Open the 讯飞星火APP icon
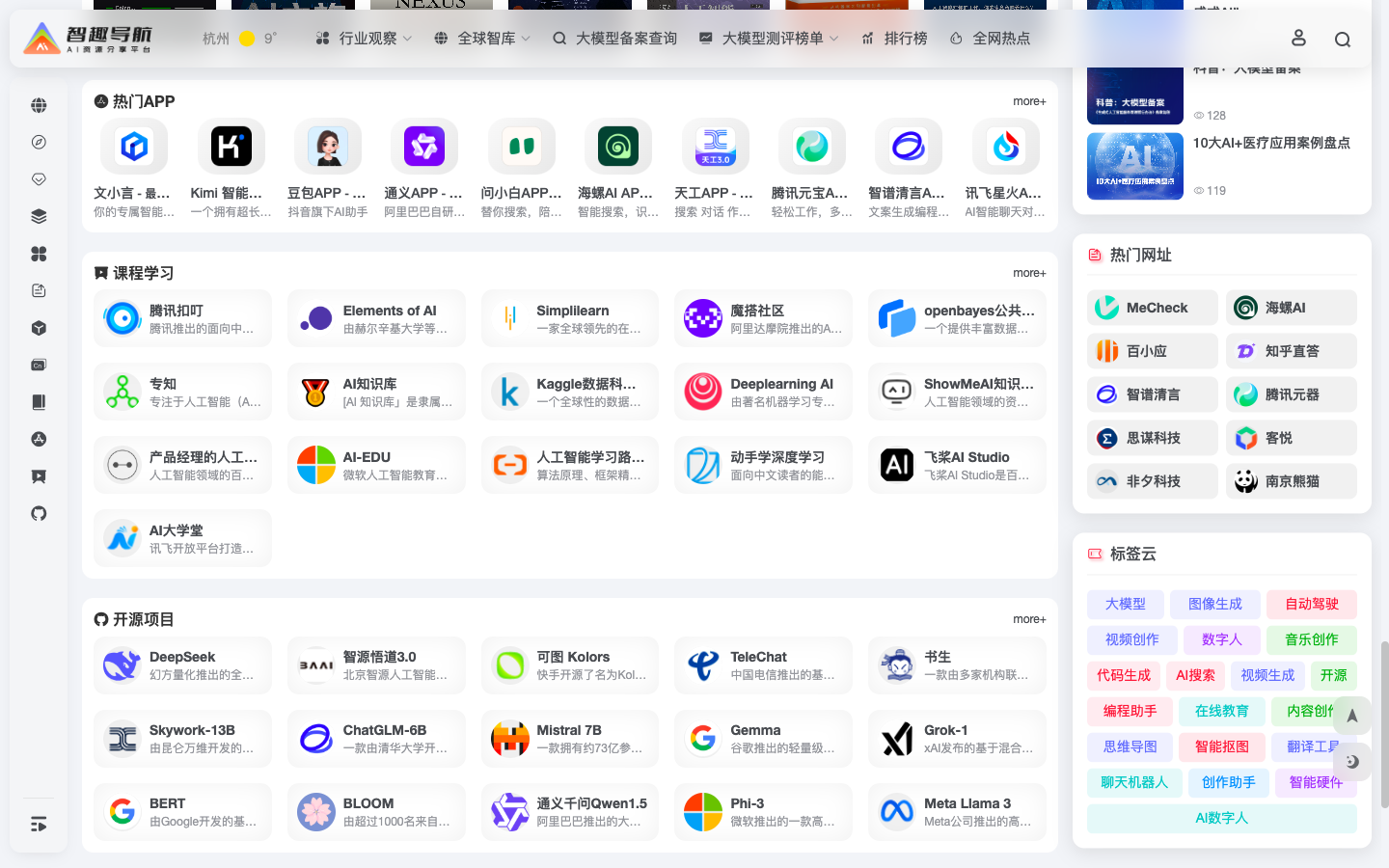This screenshot has width=1389, height=868. coord(1006,147)
